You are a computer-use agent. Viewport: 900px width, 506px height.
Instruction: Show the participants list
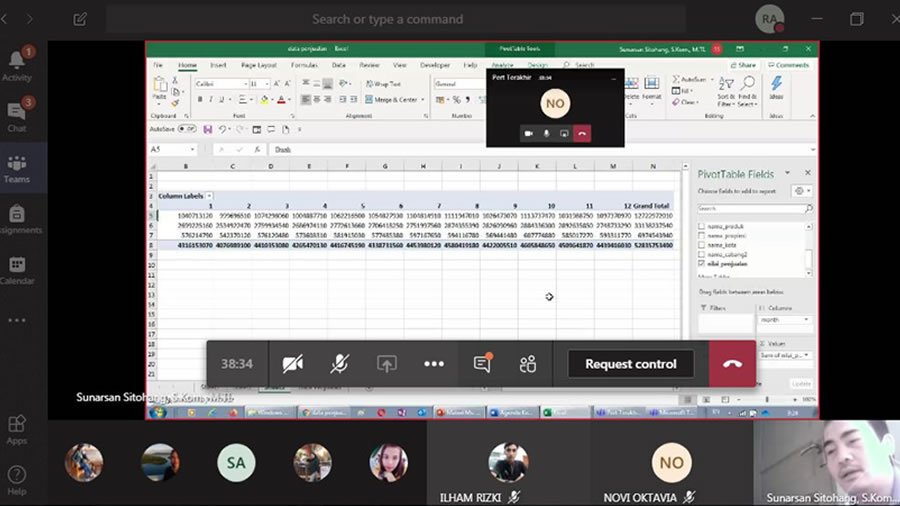(x=528, y=364)
